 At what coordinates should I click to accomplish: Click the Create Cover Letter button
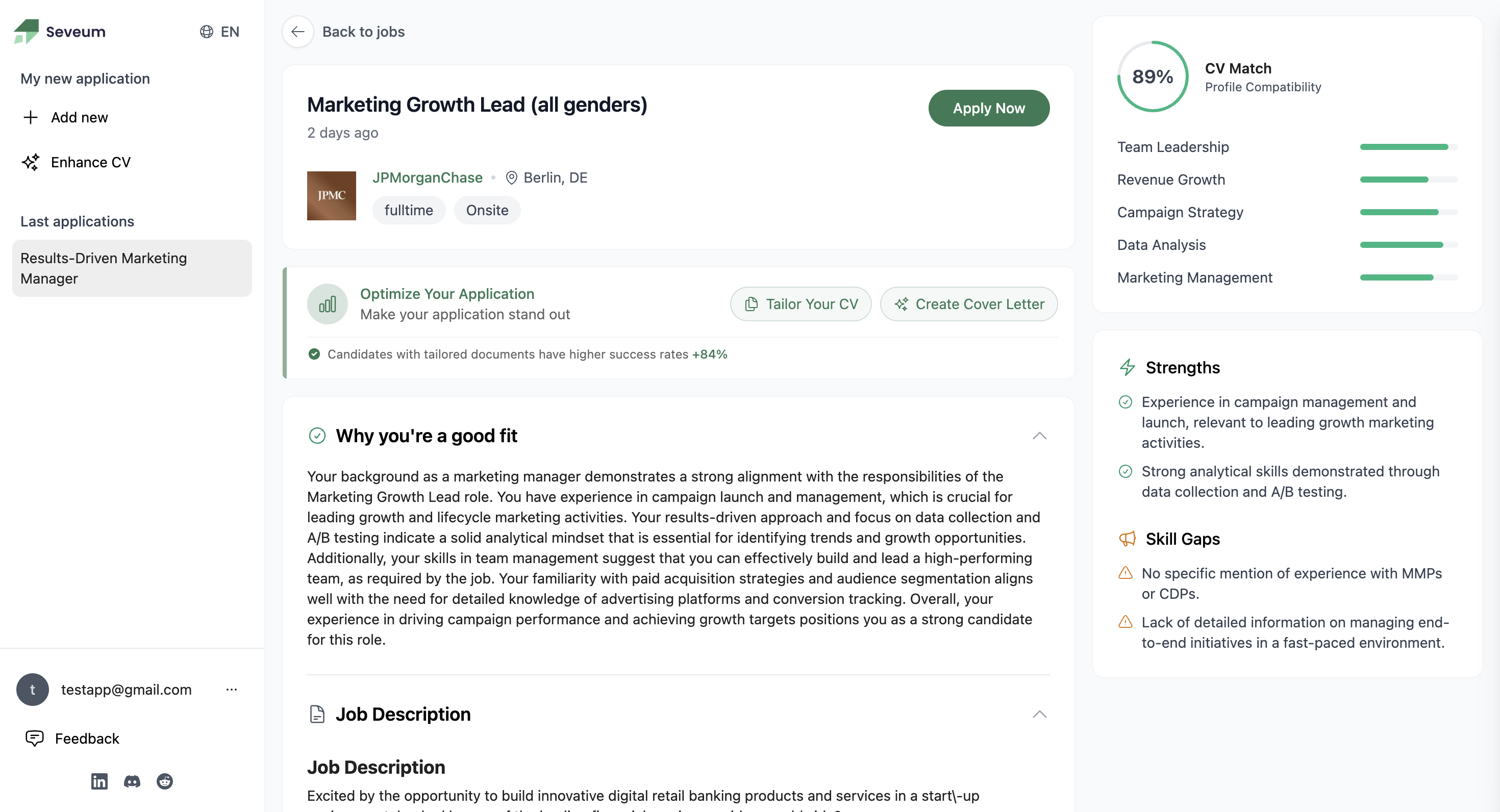pos(969,304)
